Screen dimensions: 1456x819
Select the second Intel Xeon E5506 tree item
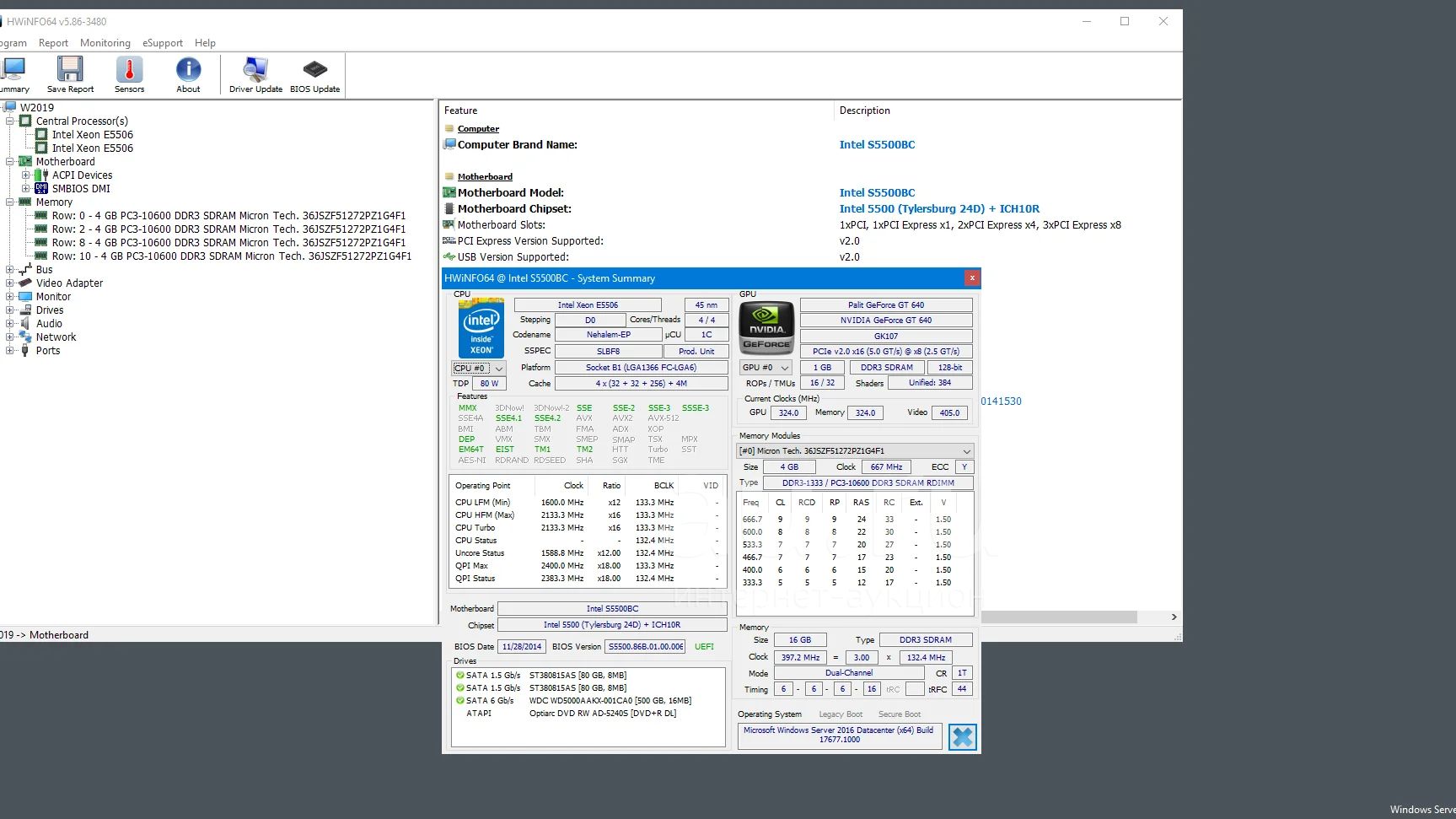tap(92, 148)
